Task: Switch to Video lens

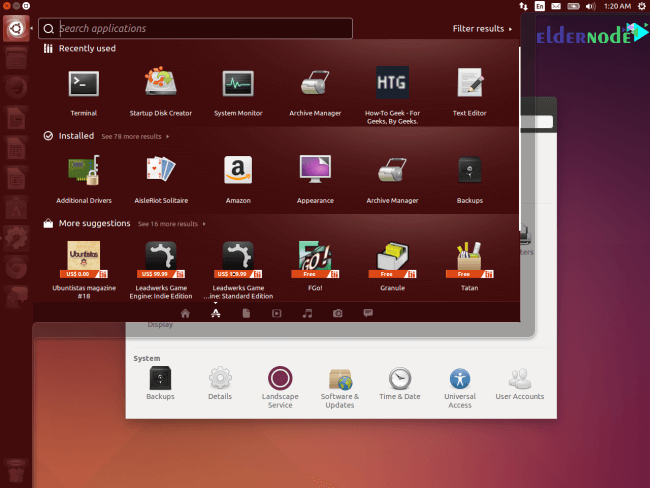Action: (x=276, y=313)
